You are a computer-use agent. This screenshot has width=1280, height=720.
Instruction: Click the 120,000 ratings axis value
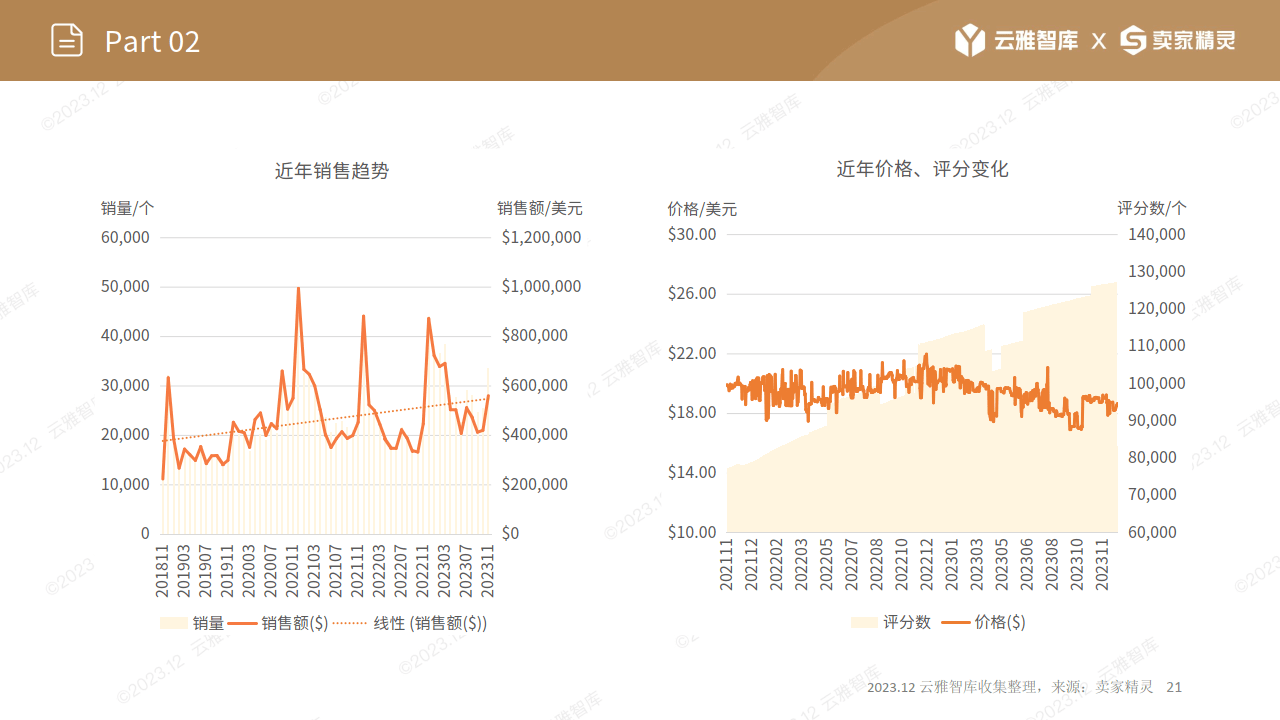(1156, 308)
